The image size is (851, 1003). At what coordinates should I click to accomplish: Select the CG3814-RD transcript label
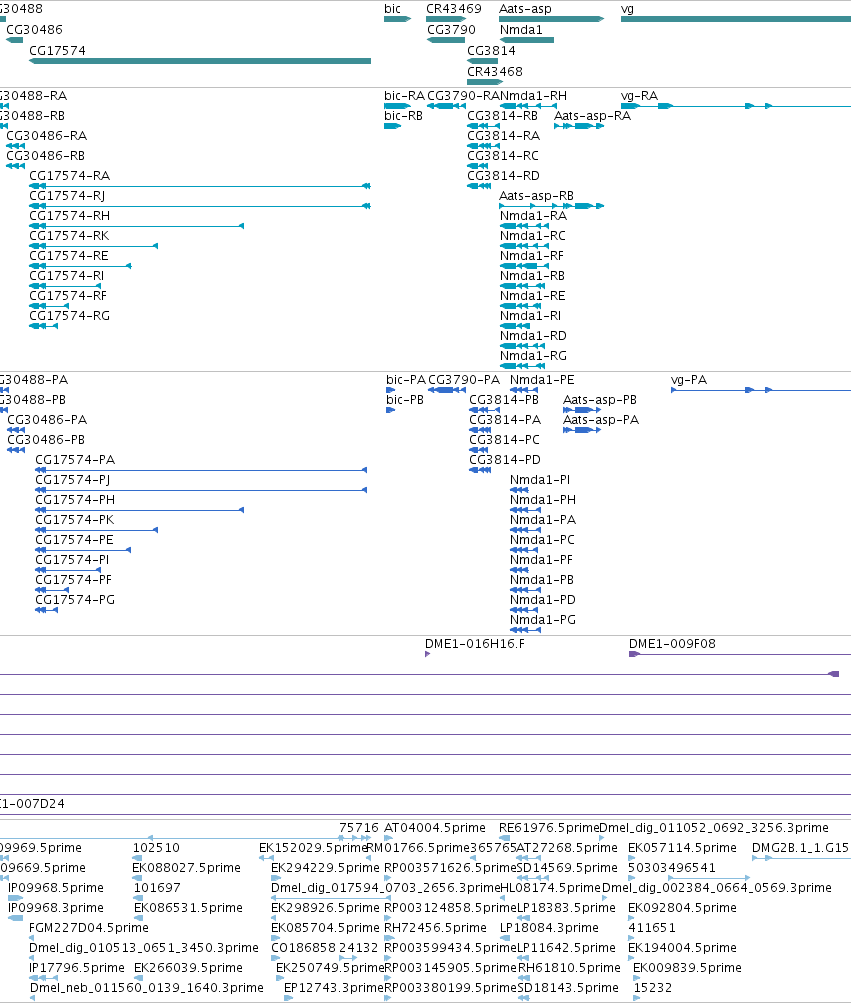[x=503, y=175]
